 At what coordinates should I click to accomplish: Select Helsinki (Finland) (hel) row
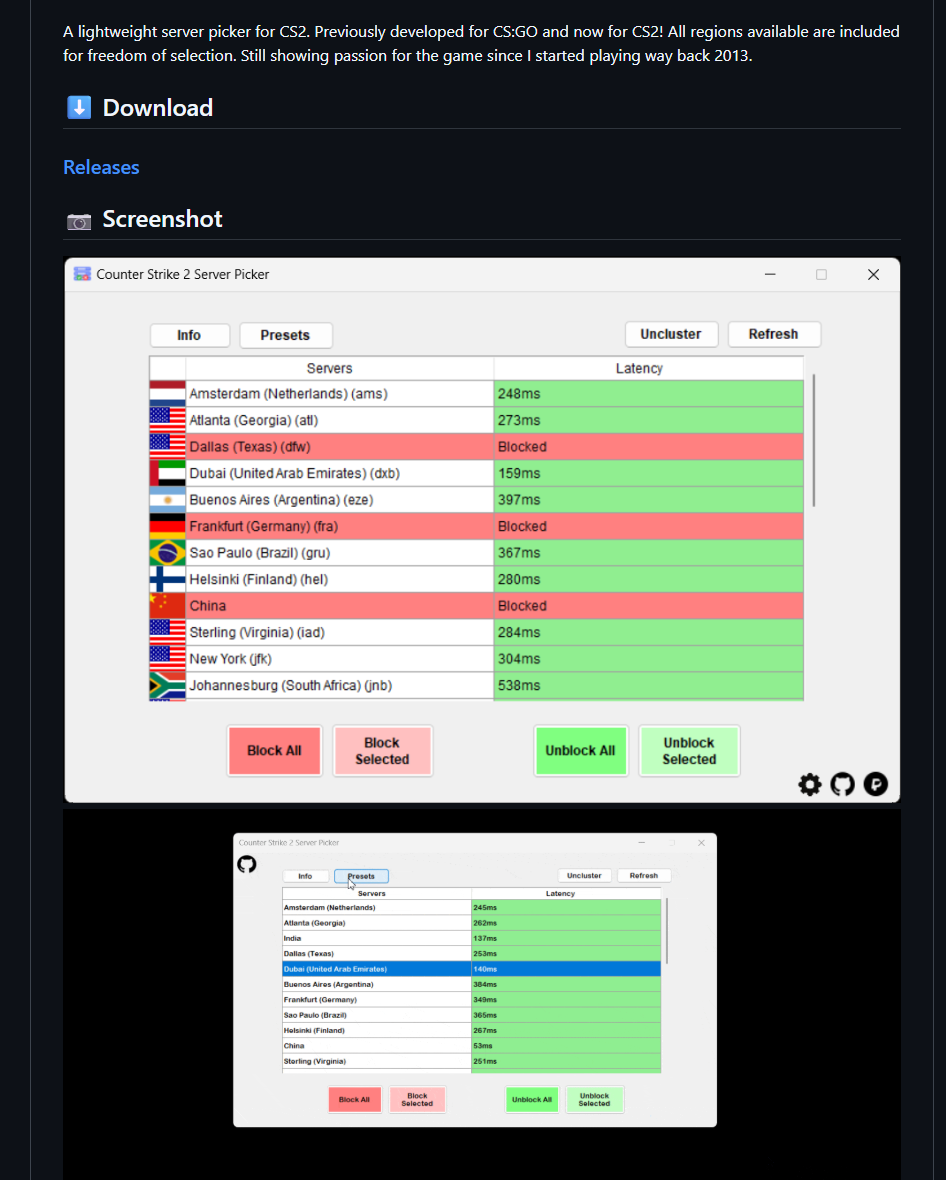point(476,579)
